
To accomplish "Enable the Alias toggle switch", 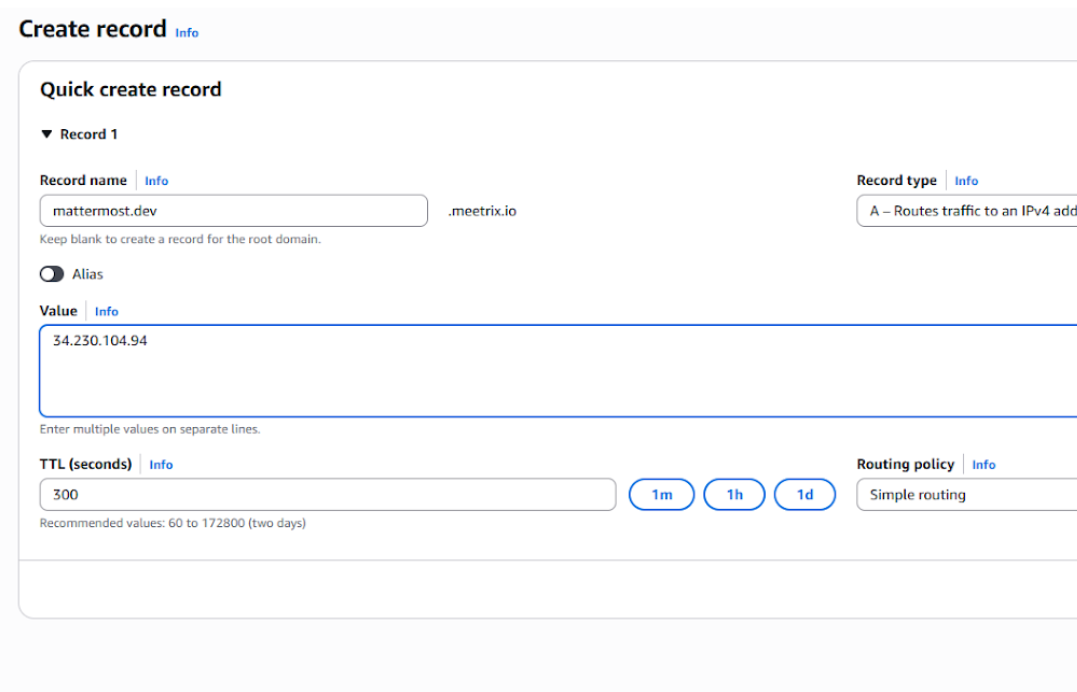I will 52,274.
